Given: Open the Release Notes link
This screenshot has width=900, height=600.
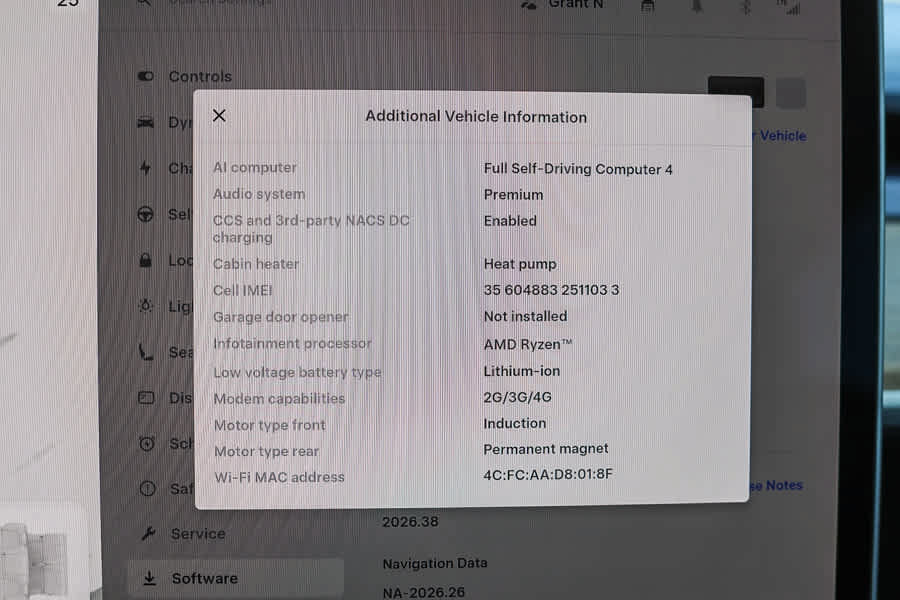Looking at the screenshot, I should [x=777, y=486].
